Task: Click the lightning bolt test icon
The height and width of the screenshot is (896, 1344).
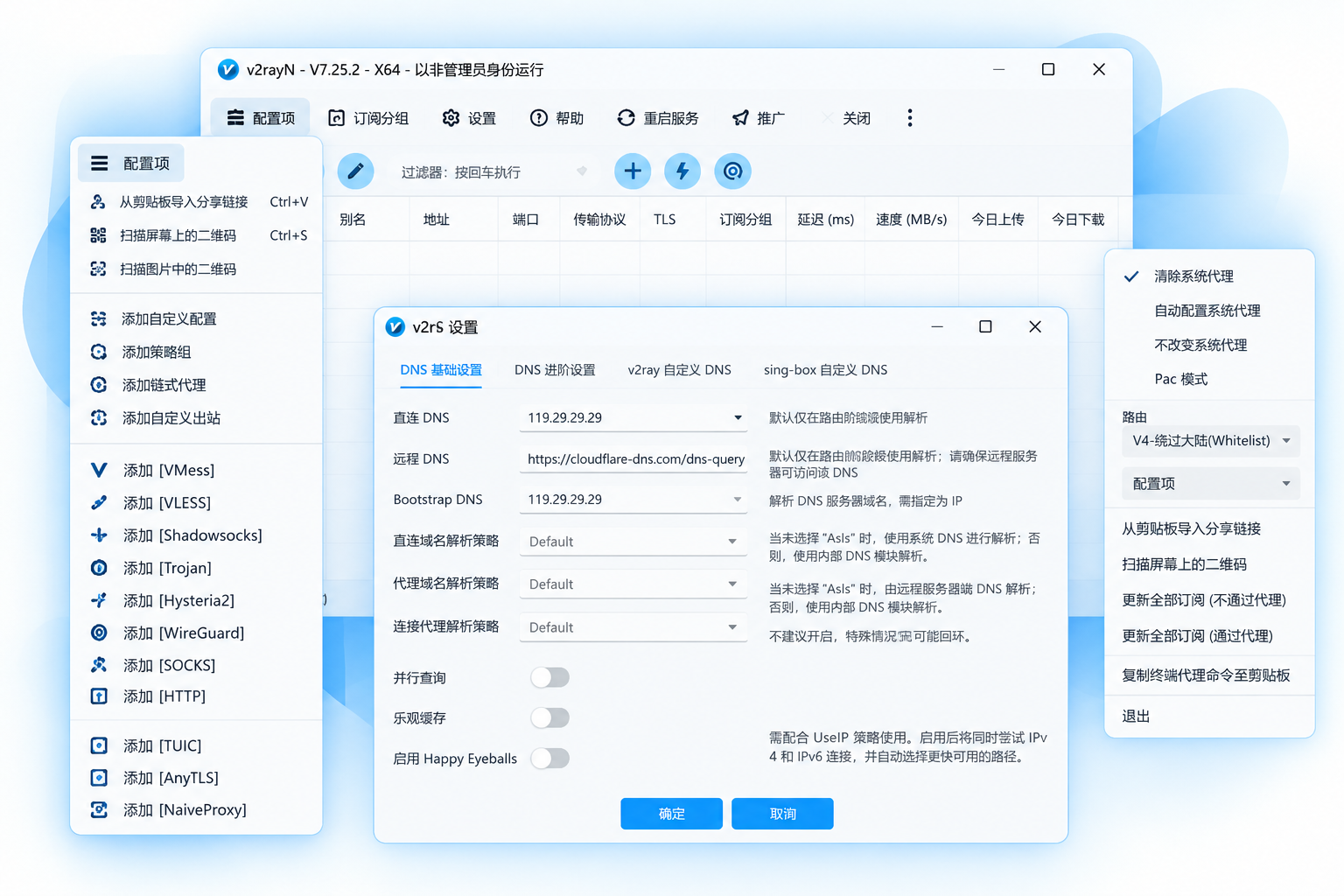Action: (682, 171)
